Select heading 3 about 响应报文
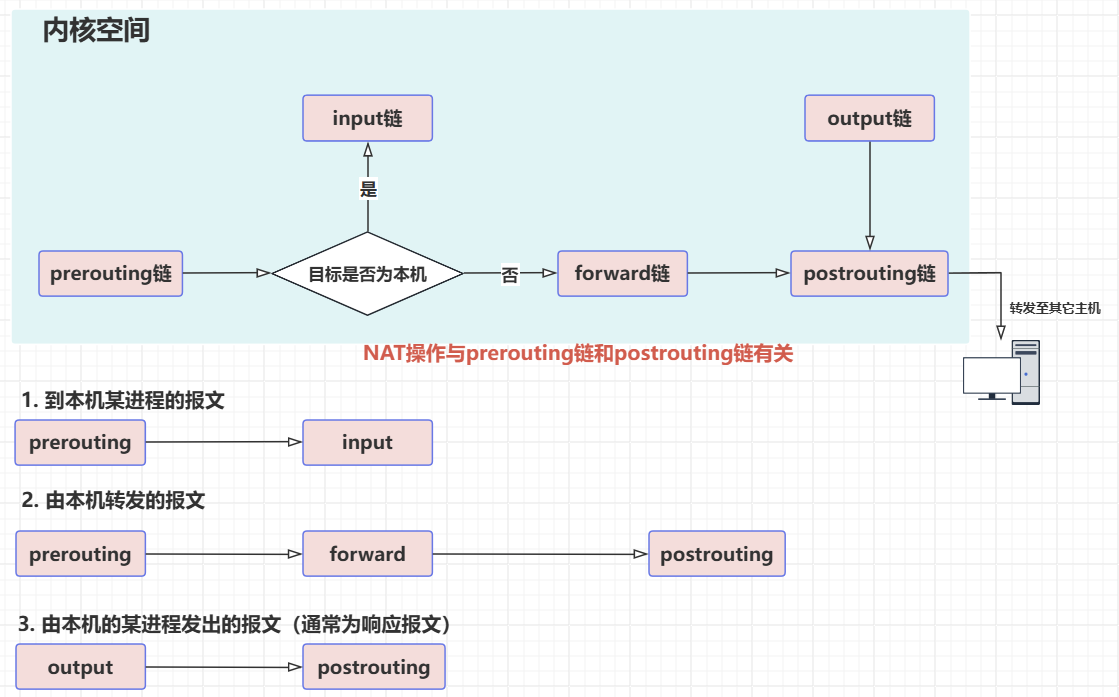Viewport: 1119px width, 697px height. pyautogui.click(x=235, y=625)
